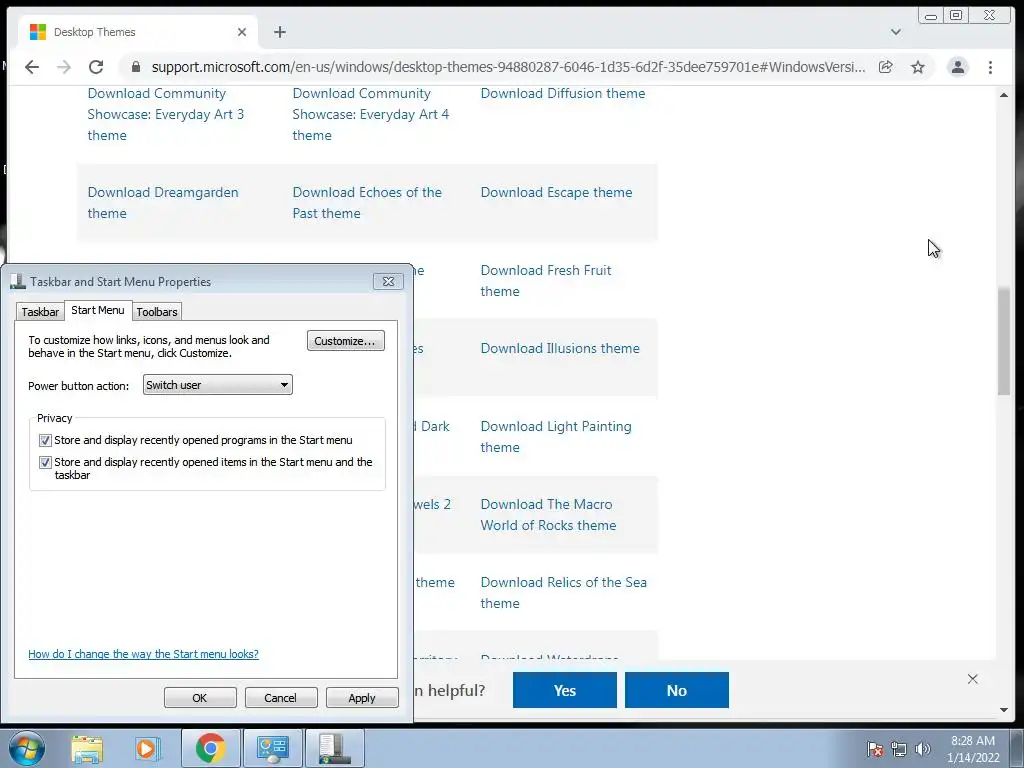Open Download Dreamgarden theme link
The width and height of the screenshot is (1024, 768).
(163, 202)
